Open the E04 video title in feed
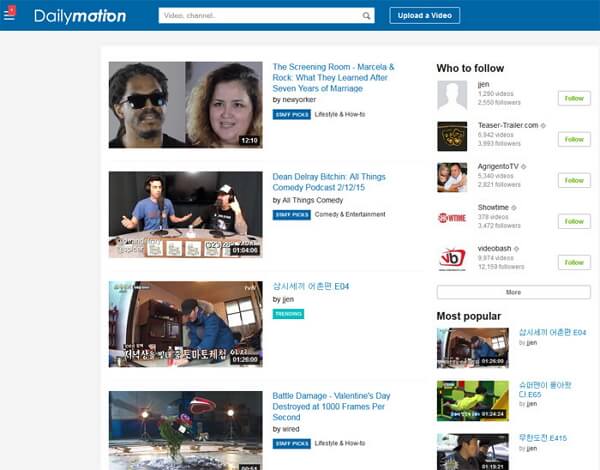The image size is (600, 470). [310, 287]
